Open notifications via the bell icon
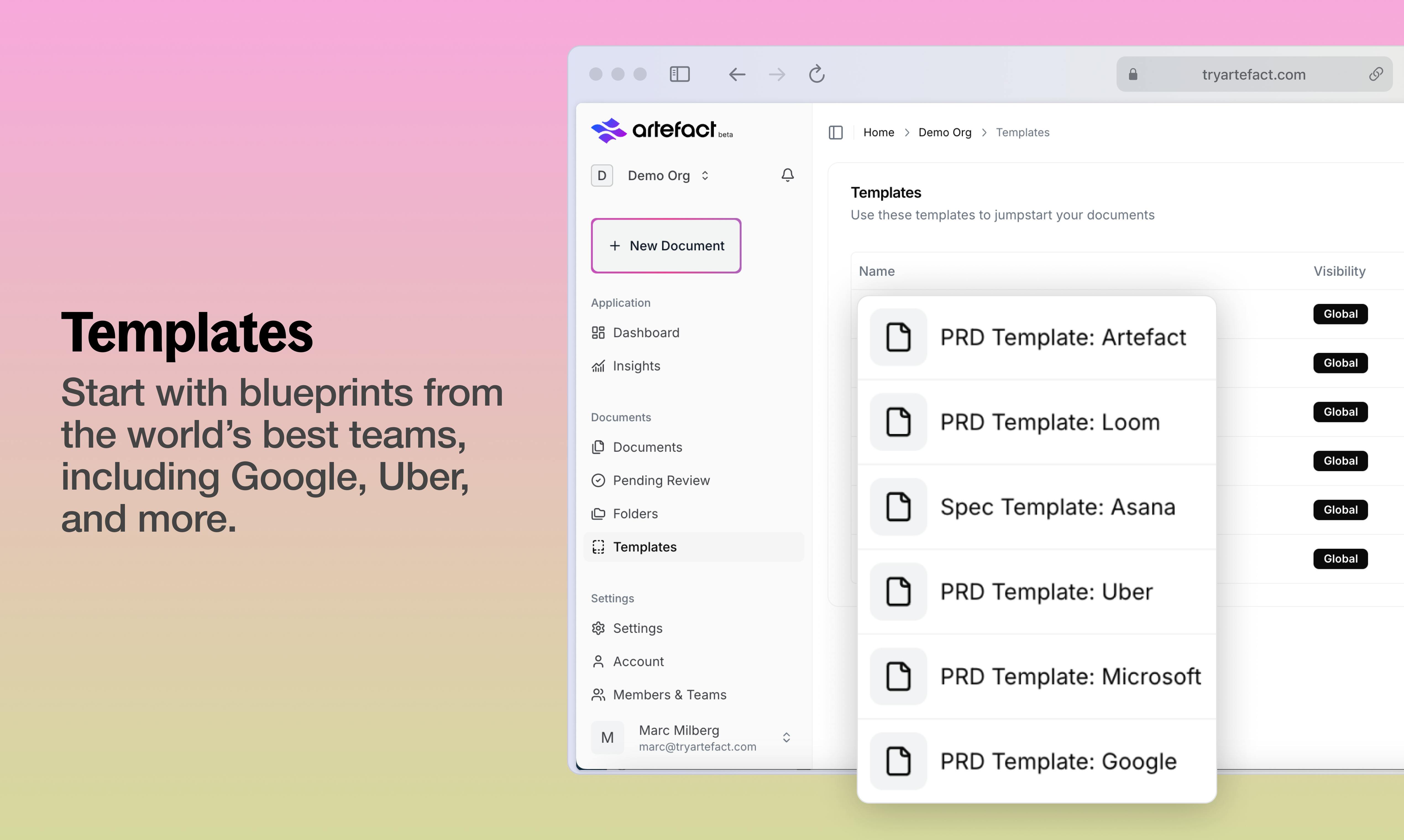Screen dimensions: 1404x840 pyautogui.click(x=787, y=175)
